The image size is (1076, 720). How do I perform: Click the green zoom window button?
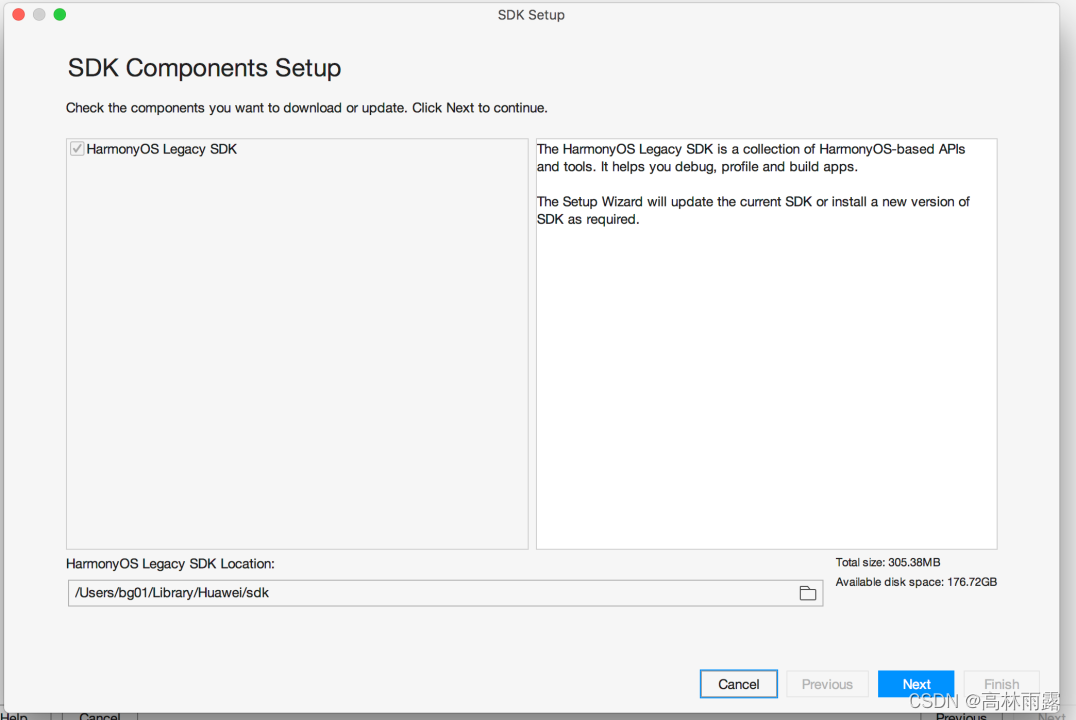60,14
